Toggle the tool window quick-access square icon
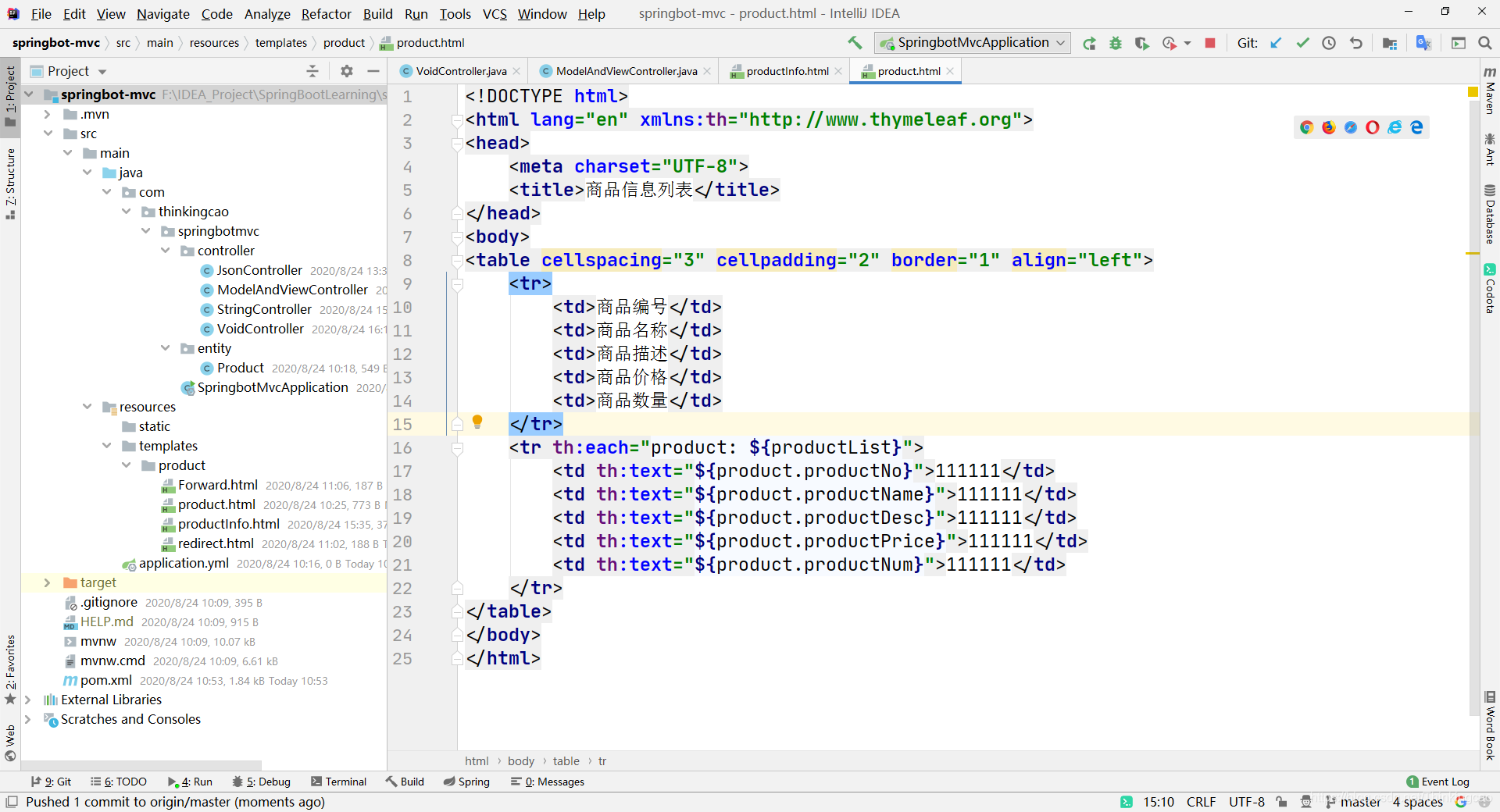This screenshot has height=812, width=1500. tap(12, 802)
